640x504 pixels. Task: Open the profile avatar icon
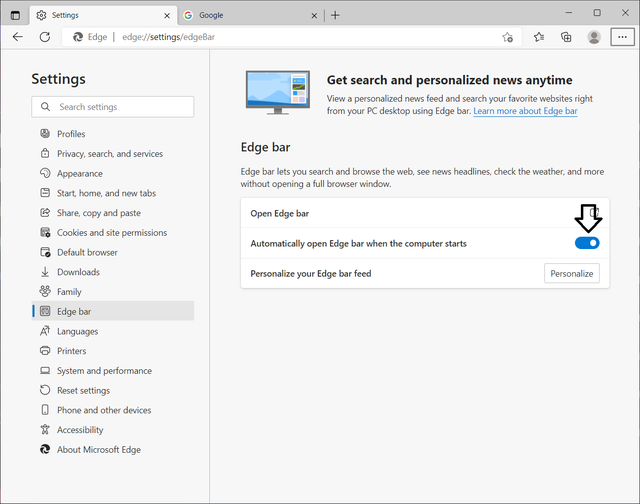(594, 37)
